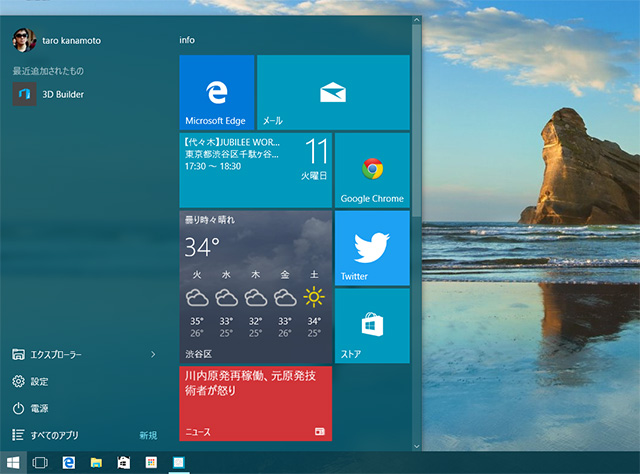Click the Start menu scrollbar up arrow
The width and height of the screenshot is (640, 474).
click(416, 20)
